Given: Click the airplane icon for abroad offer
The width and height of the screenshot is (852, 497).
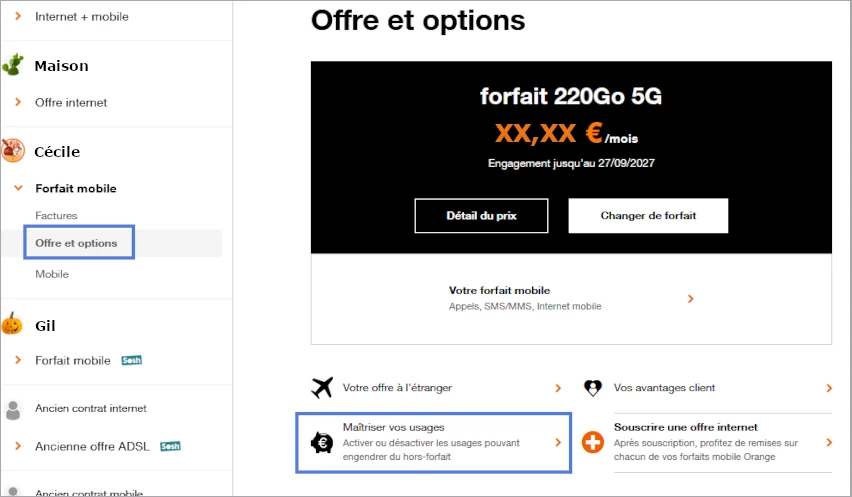Looking at the screenshot, I should [x=321, y=388].
